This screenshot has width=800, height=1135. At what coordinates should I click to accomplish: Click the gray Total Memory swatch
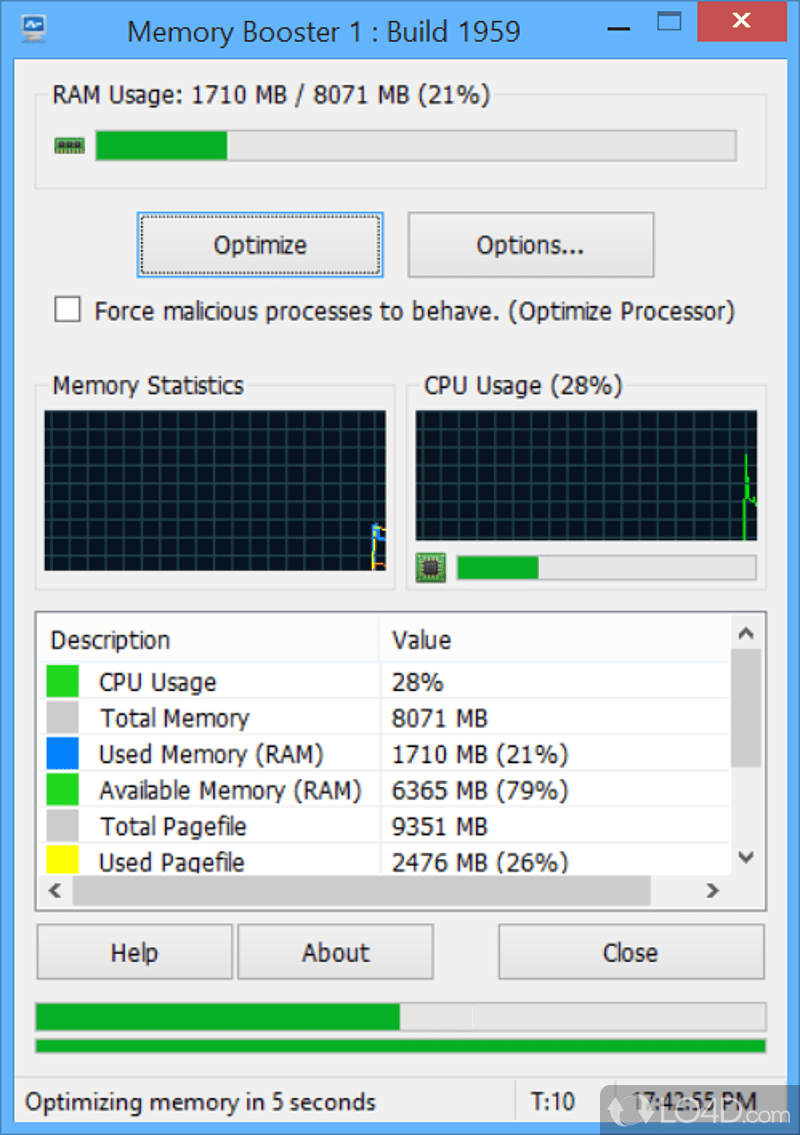point(62,718)
